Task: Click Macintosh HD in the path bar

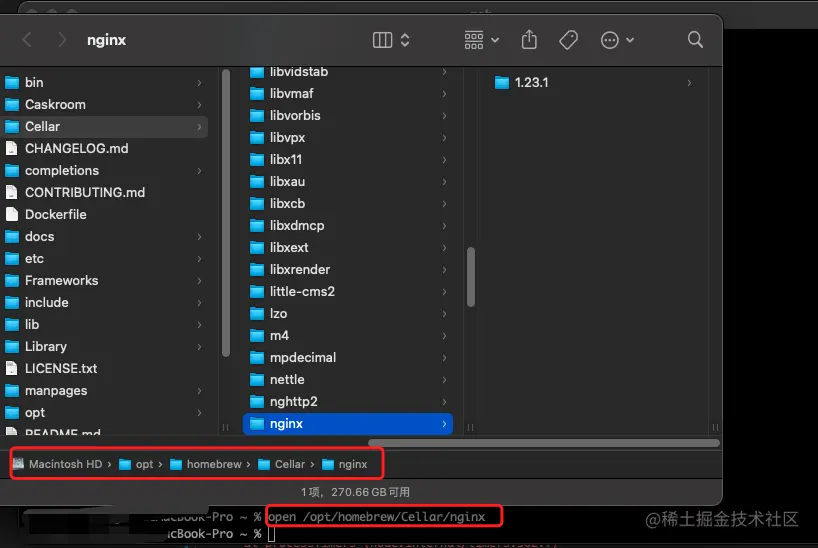Action: tap(57, 464)
